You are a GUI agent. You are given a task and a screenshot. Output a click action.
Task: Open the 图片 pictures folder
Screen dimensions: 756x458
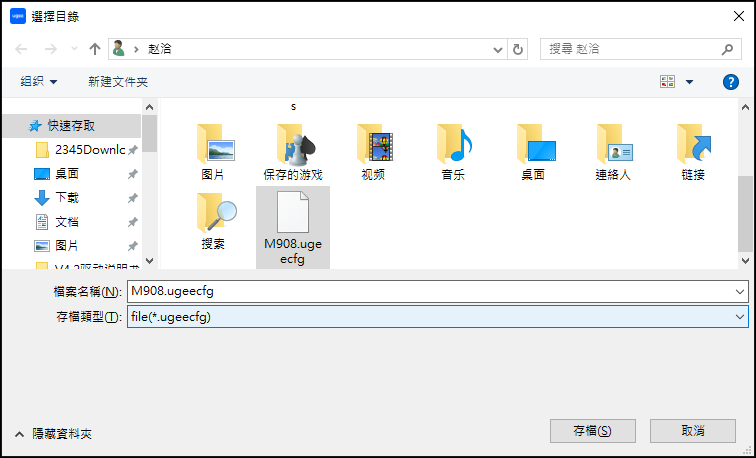pos(212,148)
